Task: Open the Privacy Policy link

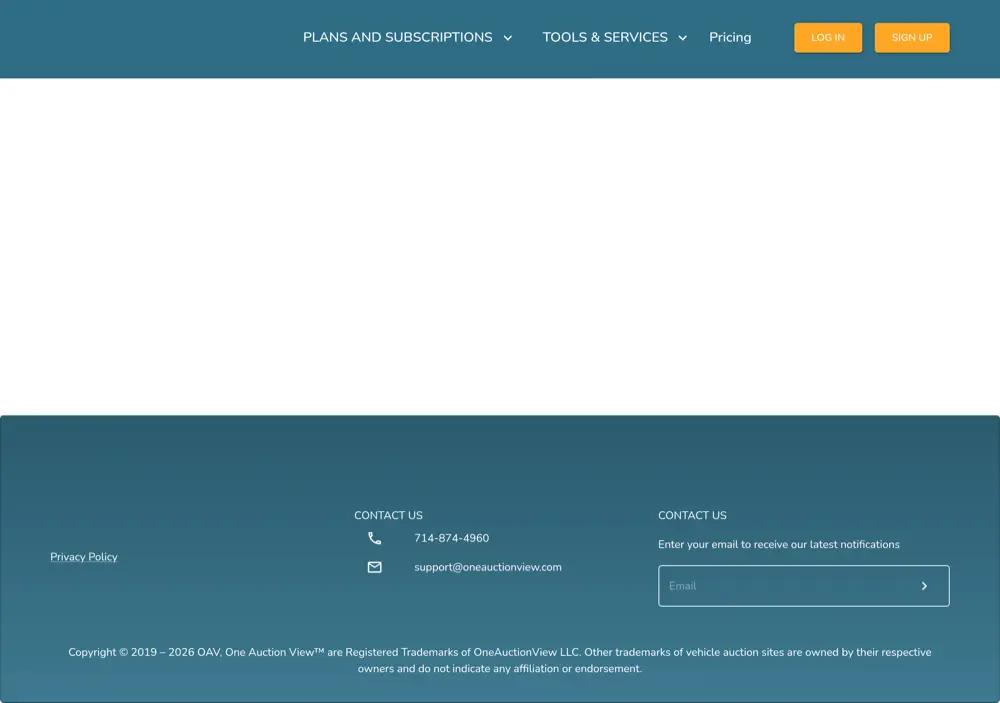Action: [x=84, y=557]
